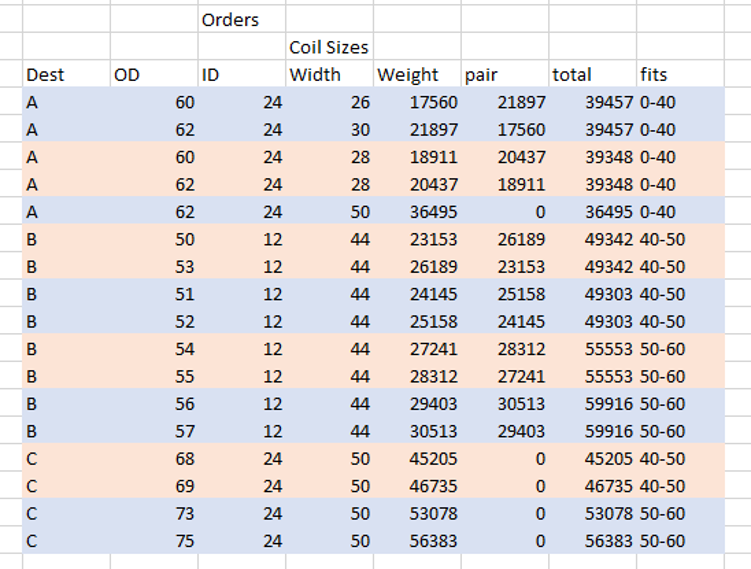This screenshot has height=569, width=751.
Task: Select weight cell 27241
Action: (x=417, y=348)
